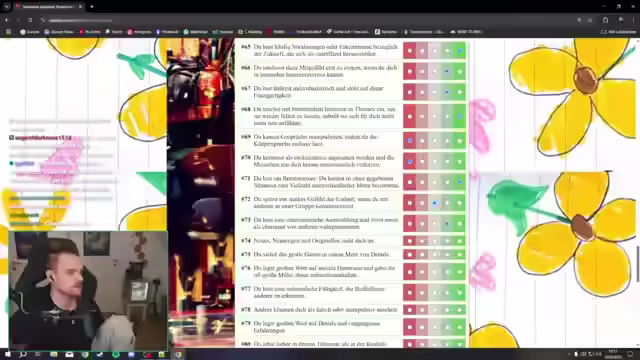Open a new browser tab with plus icon
Screen dimensions: 640x360
pos(92,7)
